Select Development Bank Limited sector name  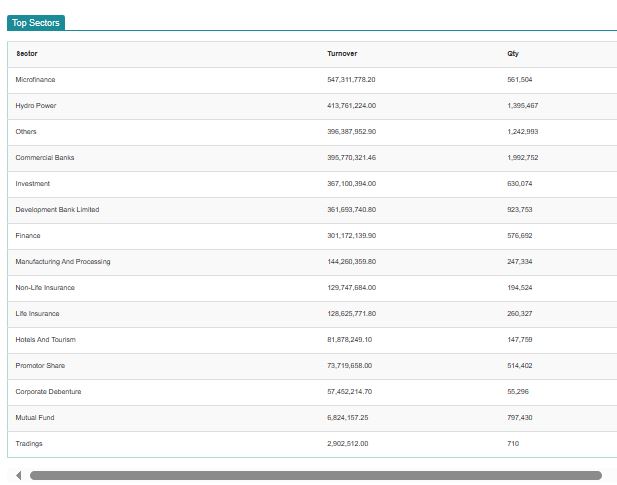57,210
